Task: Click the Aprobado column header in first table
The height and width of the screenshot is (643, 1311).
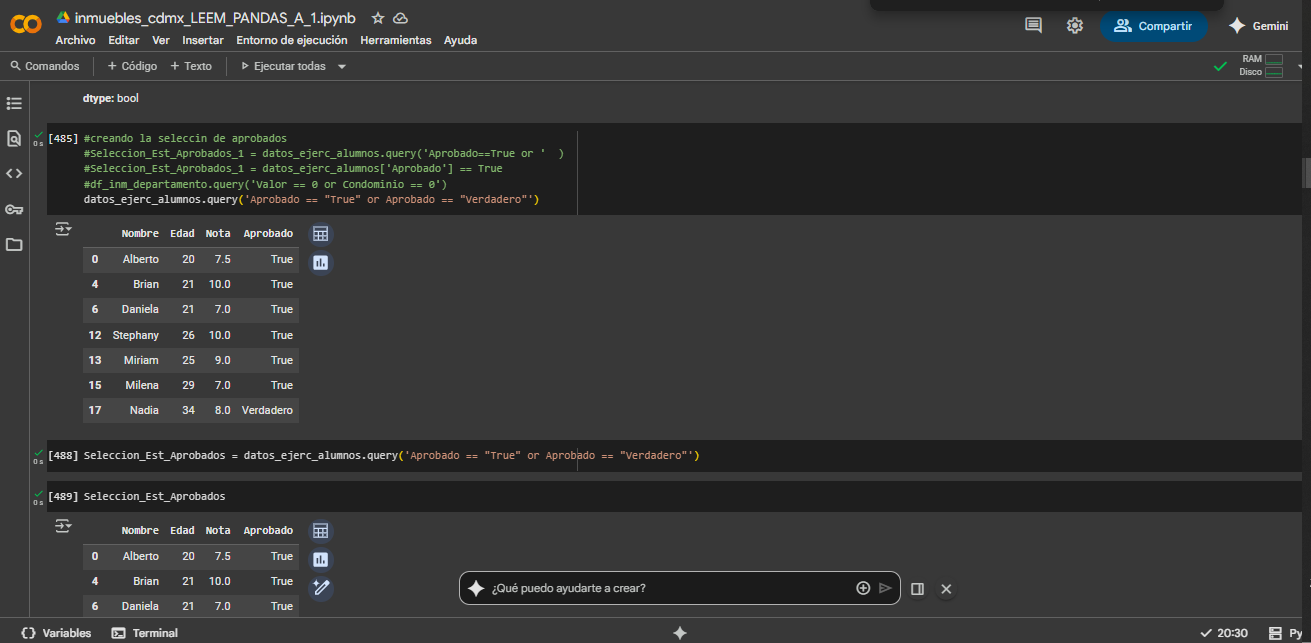Action: pyautogui.click(x=268, y=233)
